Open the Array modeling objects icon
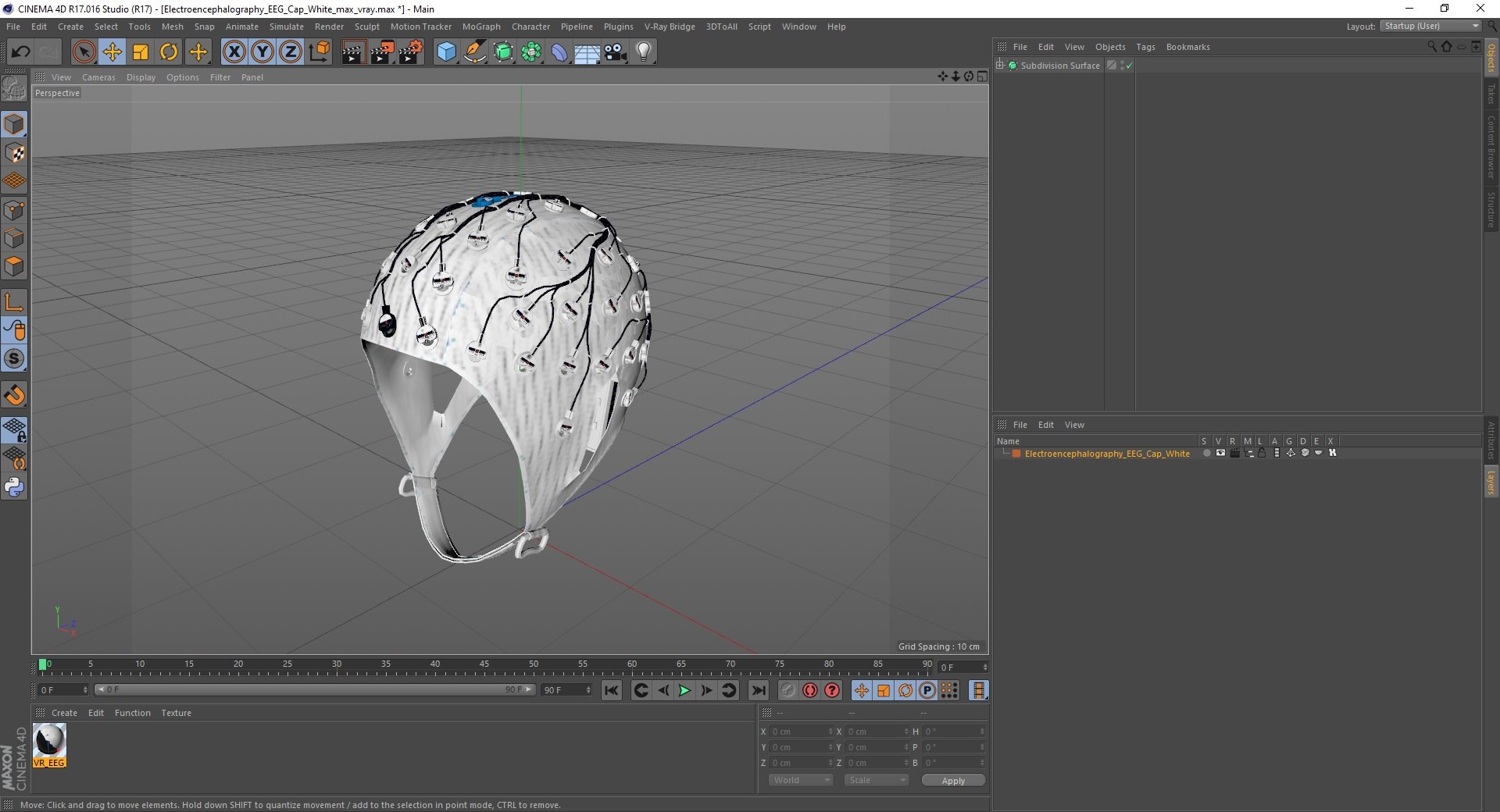The image size is (1500, 812). point(531,52)
